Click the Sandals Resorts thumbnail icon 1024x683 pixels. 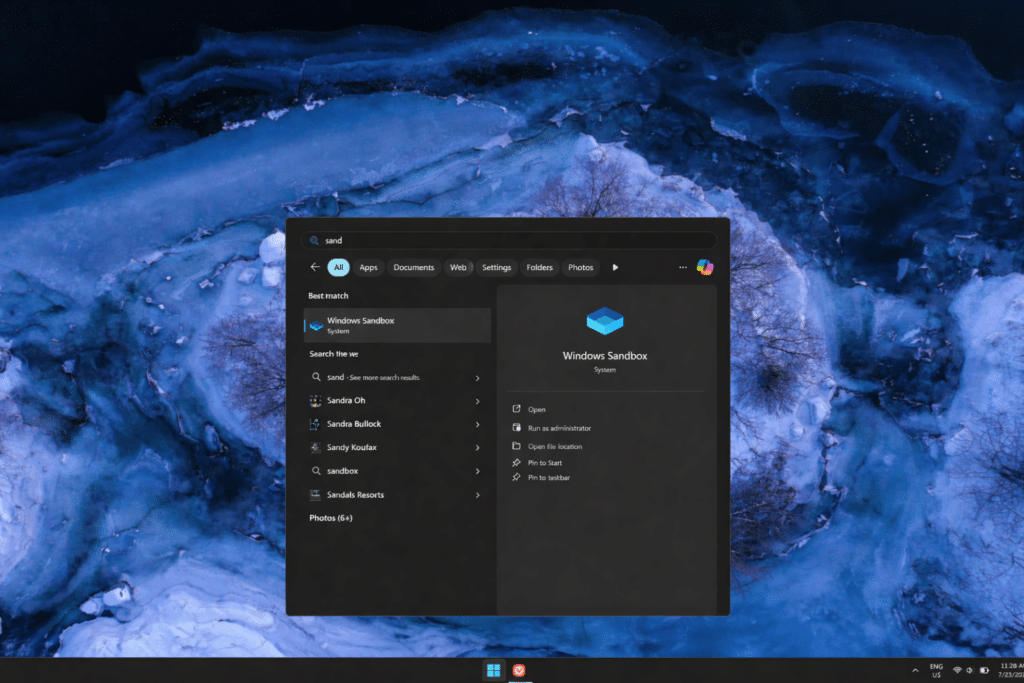click(315, 495)
